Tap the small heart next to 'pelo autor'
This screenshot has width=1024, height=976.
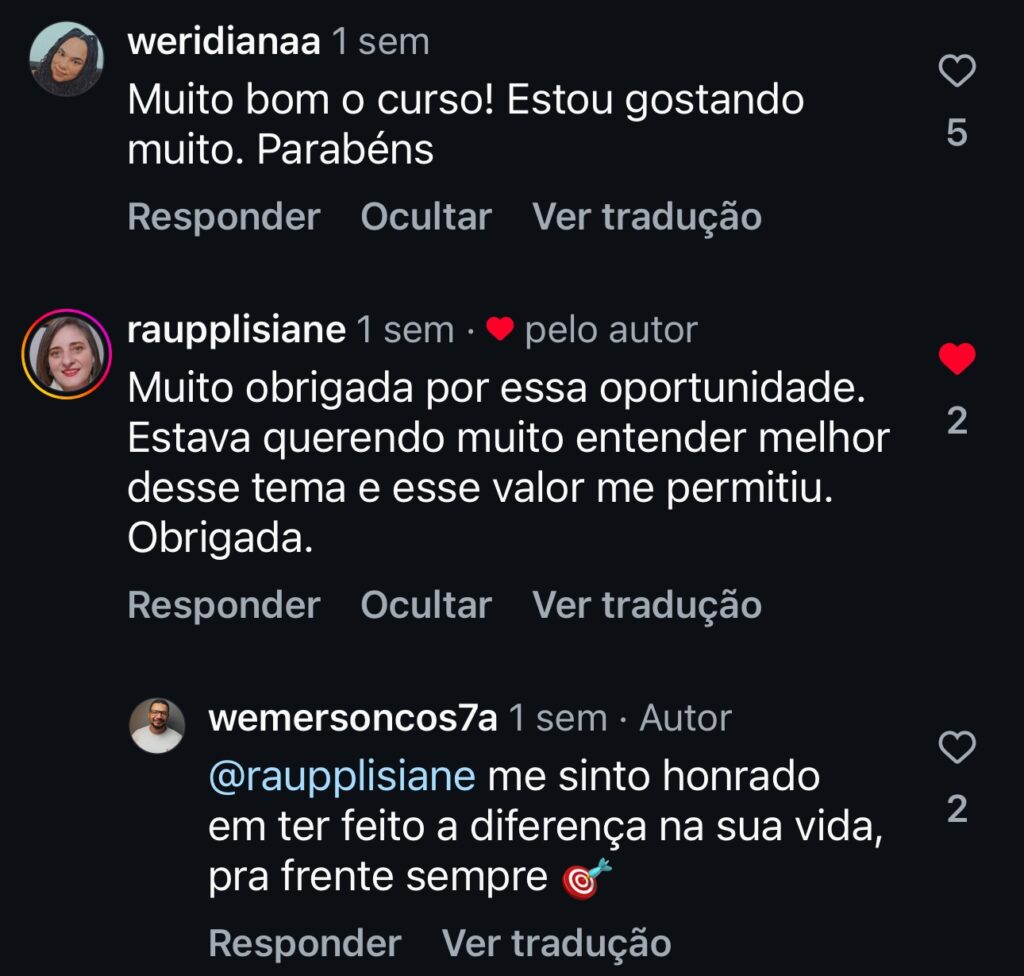coord(500,329)
